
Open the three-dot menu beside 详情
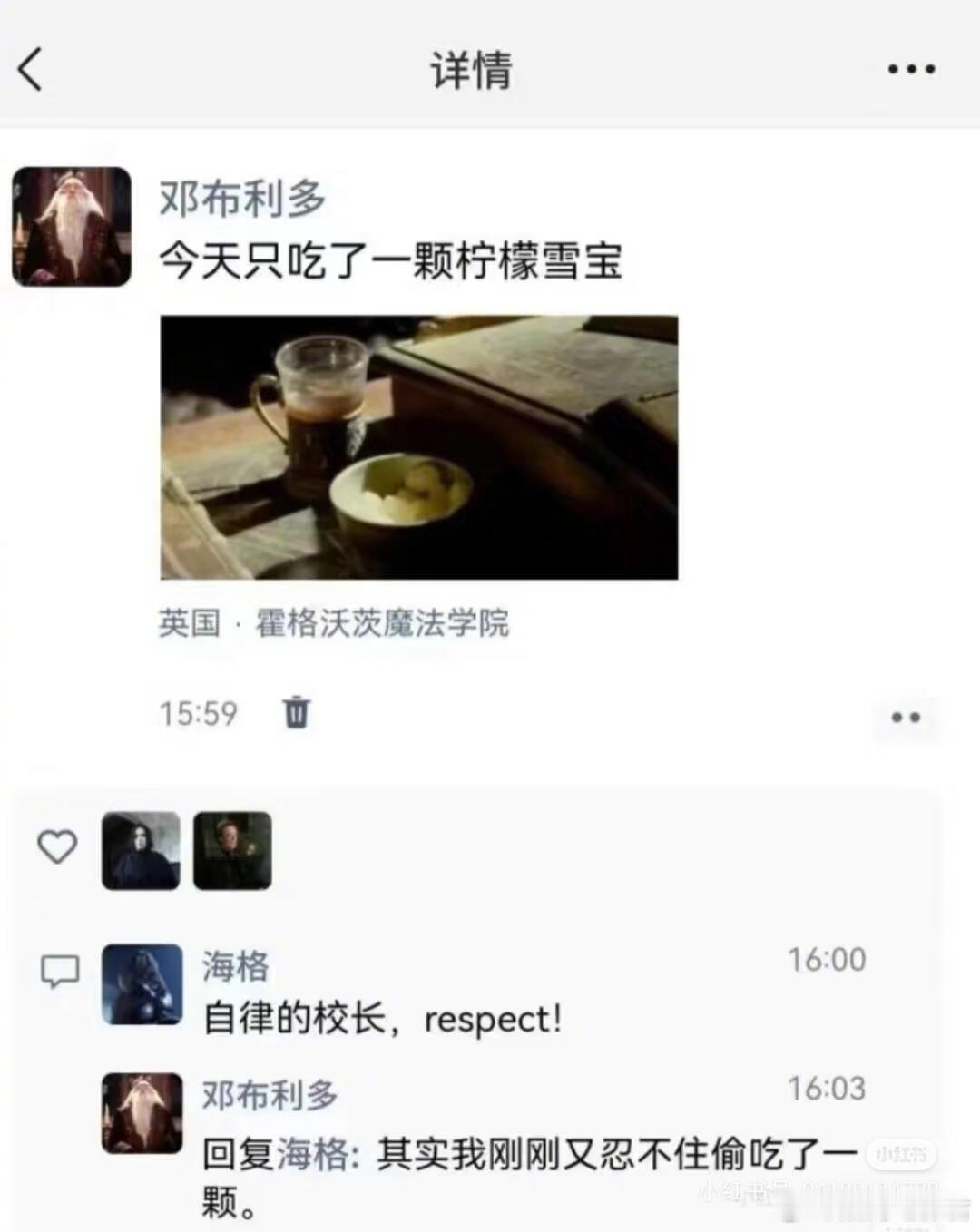[911, 69]
